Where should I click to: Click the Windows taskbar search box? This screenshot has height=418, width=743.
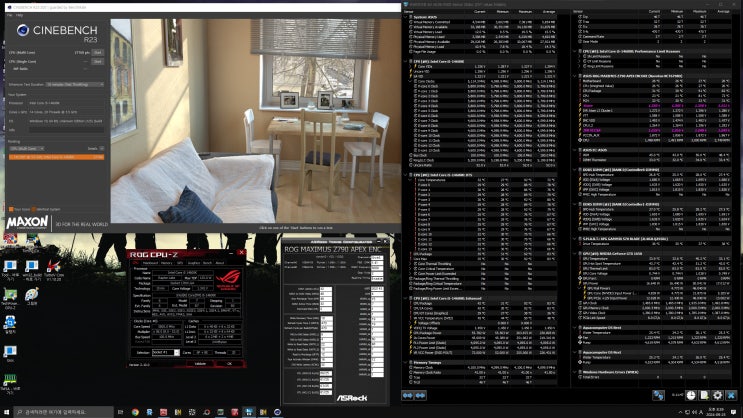point(63,412)
